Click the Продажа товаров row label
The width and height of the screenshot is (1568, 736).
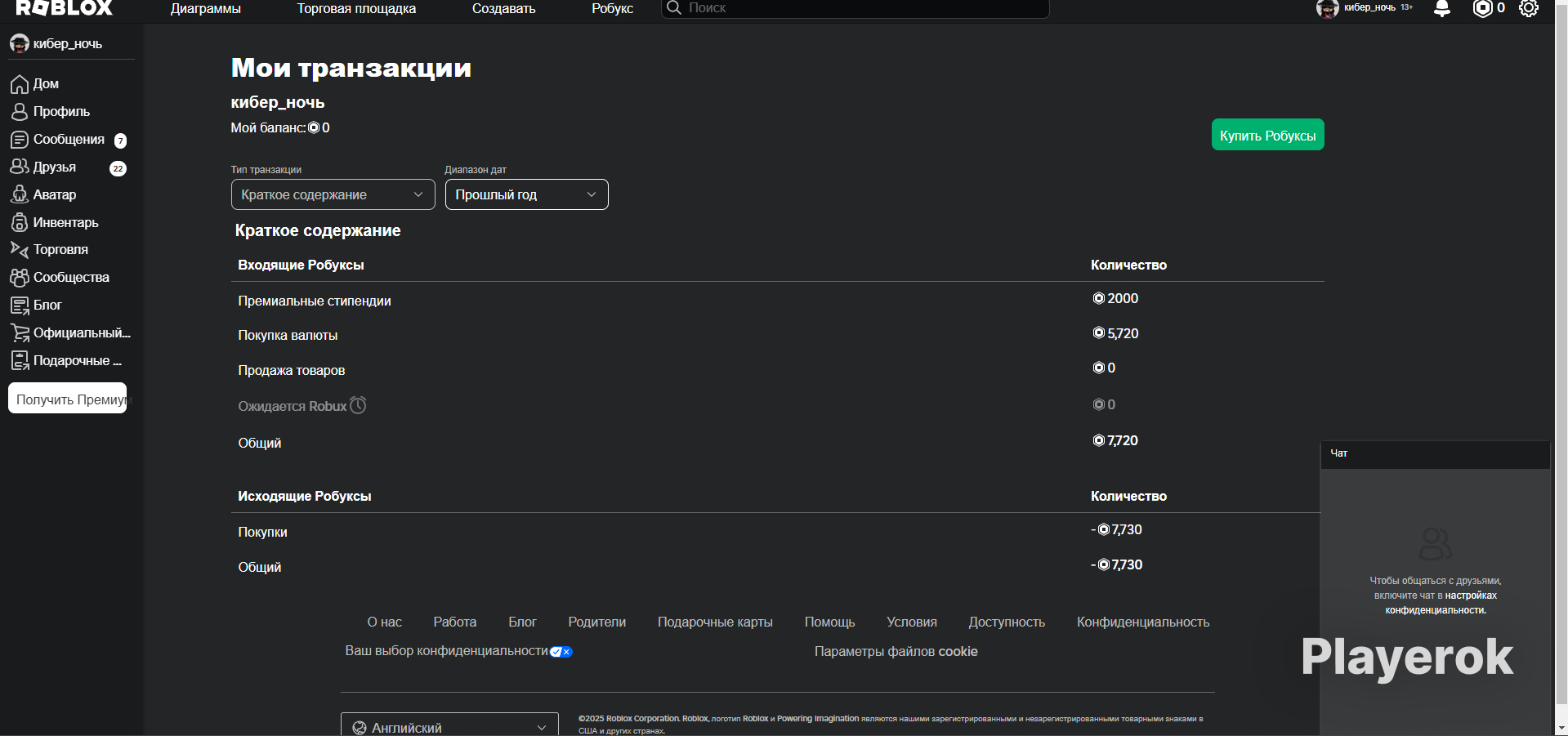(292, 370)
